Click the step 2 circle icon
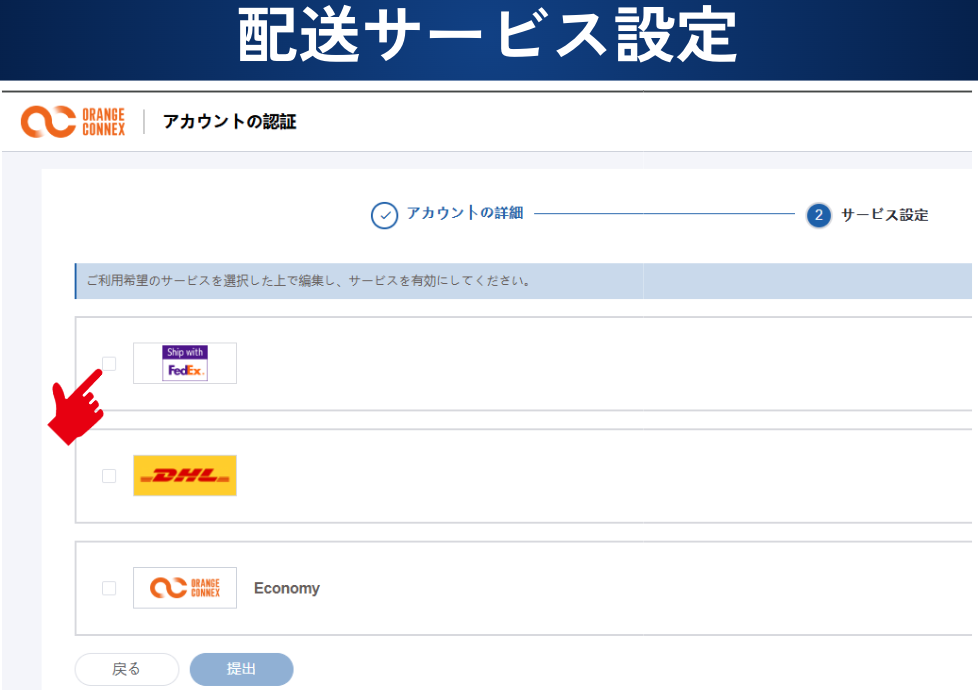Viewport: 978px width, 690px height. (x=818, y=215)
